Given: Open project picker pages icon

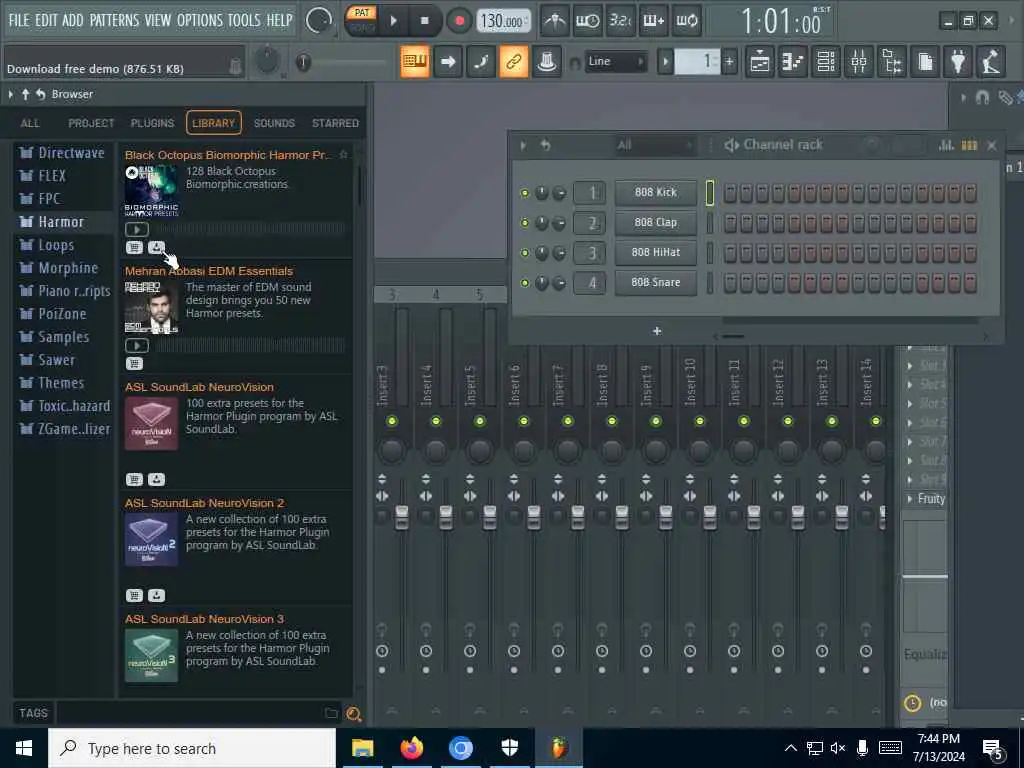Looking at the screenshot, I should [x=925, y=62].
